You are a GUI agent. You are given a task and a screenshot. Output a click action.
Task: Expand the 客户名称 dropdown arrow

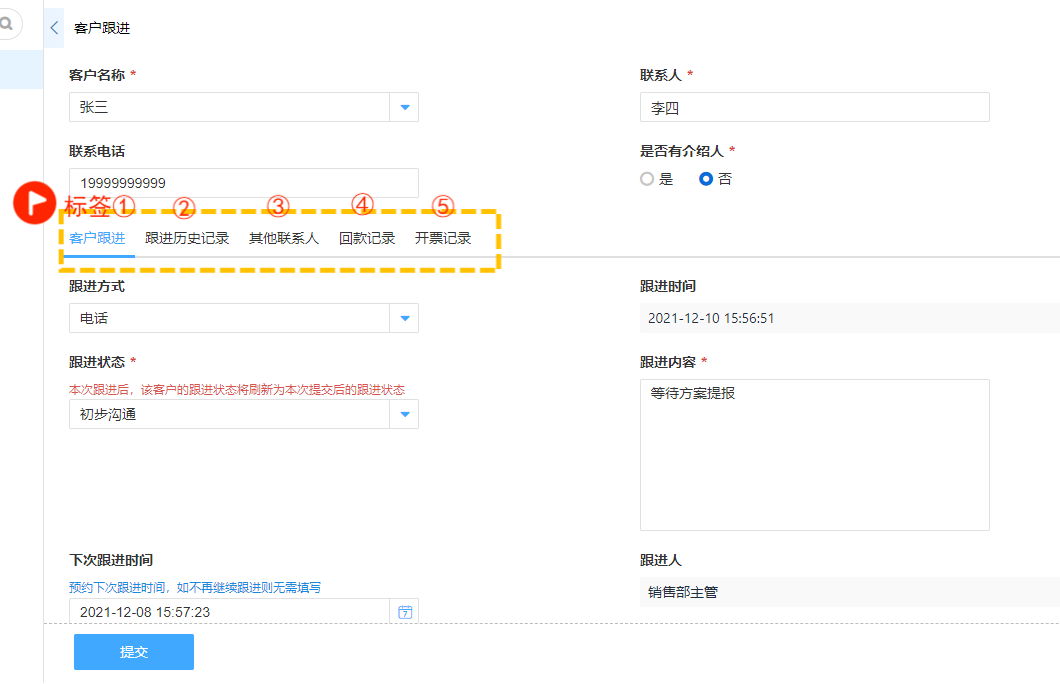[404, 107]
